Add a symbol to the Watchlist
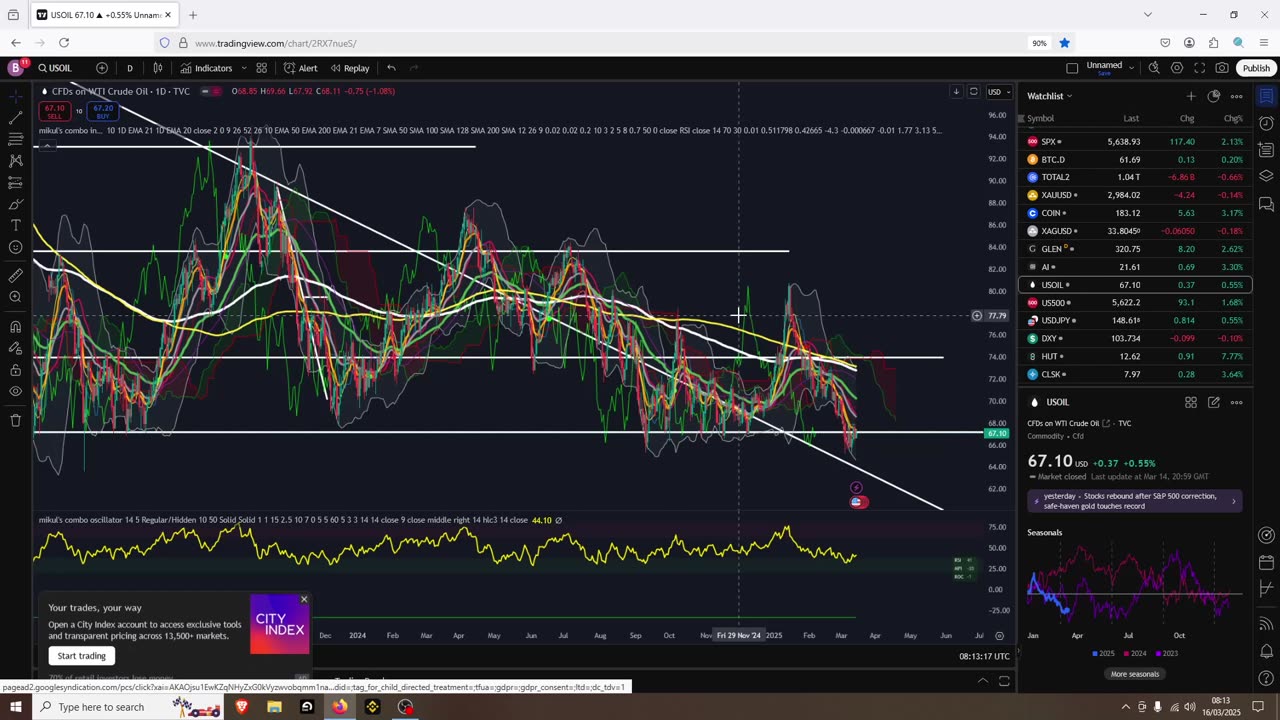This screenshot has height=720, width=1280. [x=1190, y=96]
